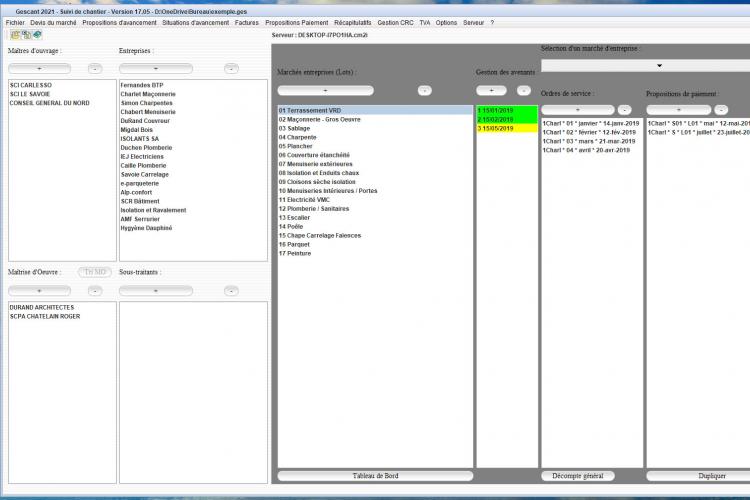Open the Factures menu
This screenshot has height=500, width=750.
tap(246, 22)
